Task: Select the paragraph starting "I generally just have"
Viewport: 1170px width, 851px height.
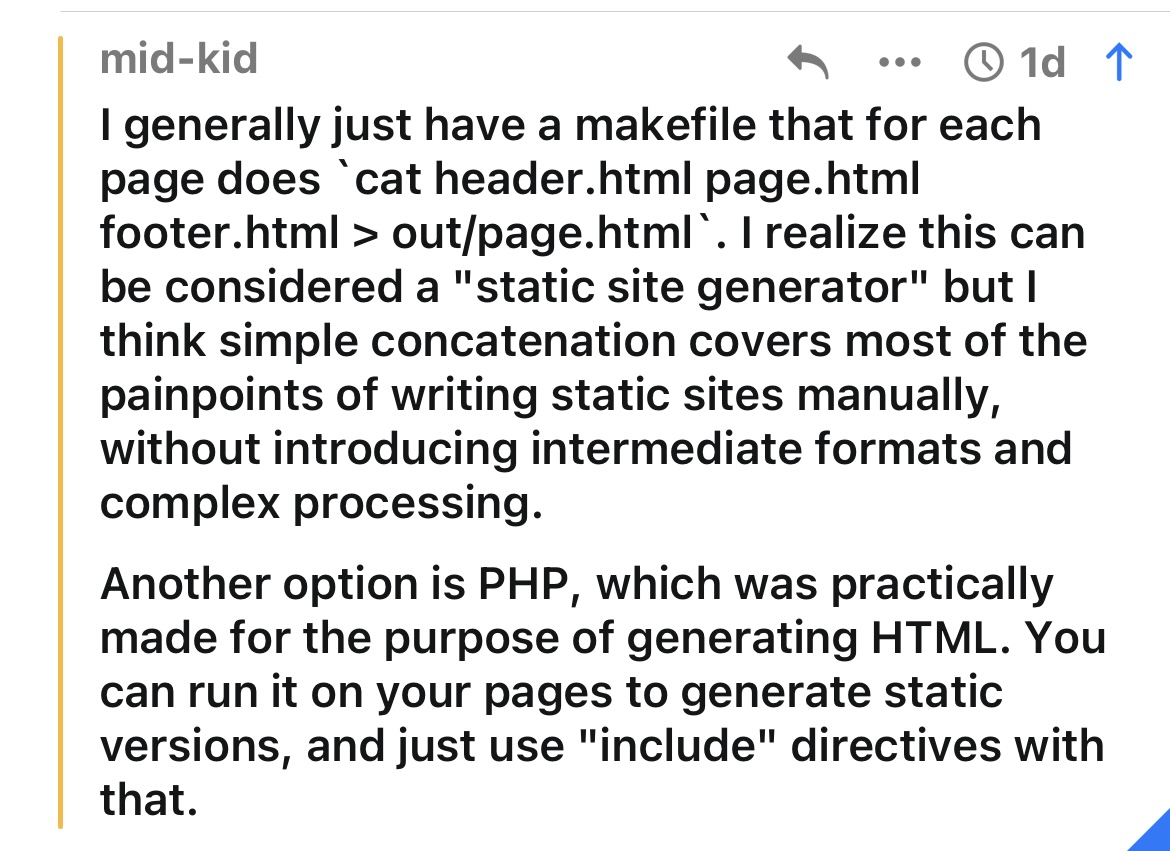Action: (x=593, y=314)
